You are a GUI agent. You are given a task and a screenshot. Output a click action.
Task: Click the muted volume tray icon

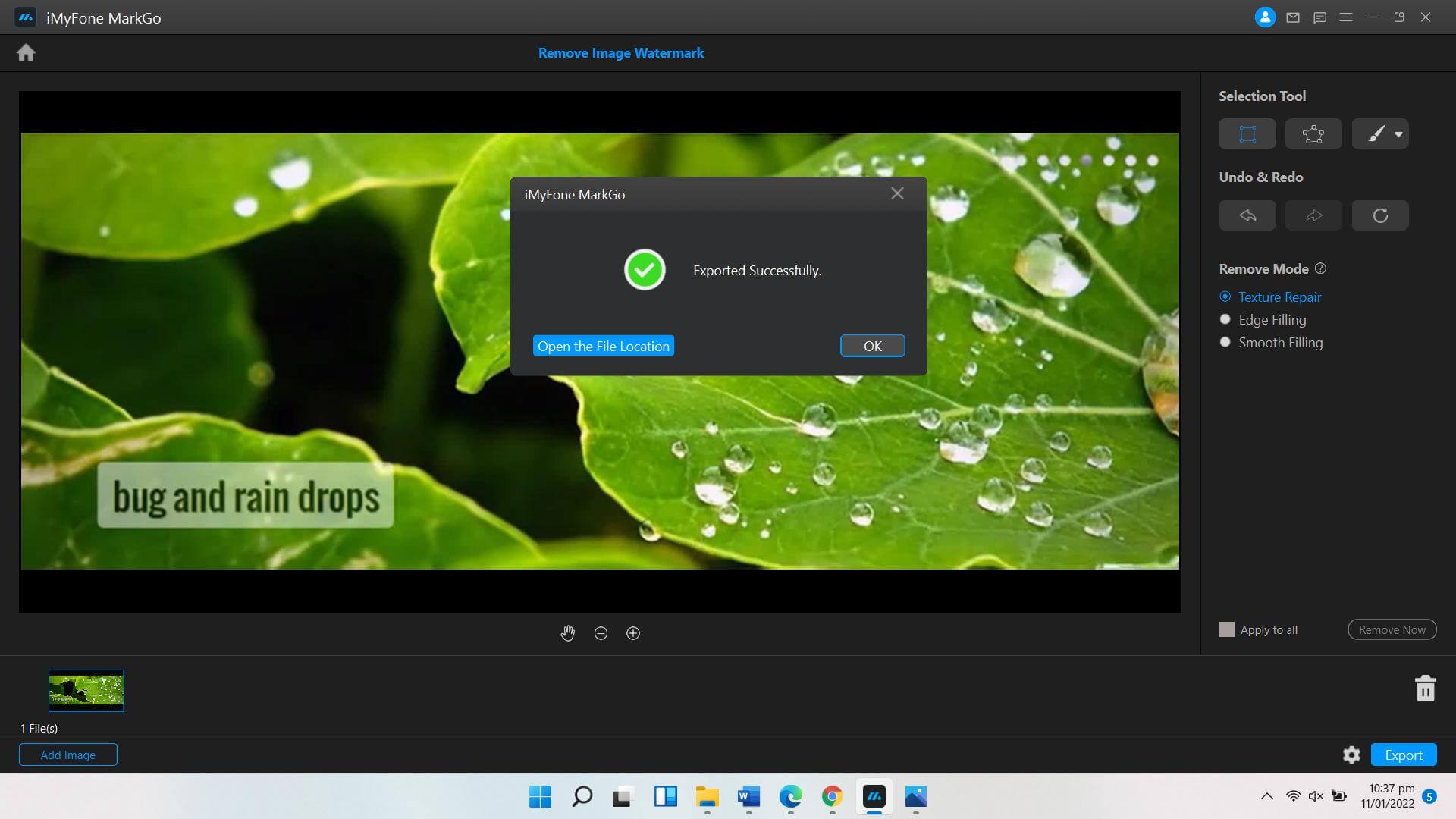[1316, 796]
